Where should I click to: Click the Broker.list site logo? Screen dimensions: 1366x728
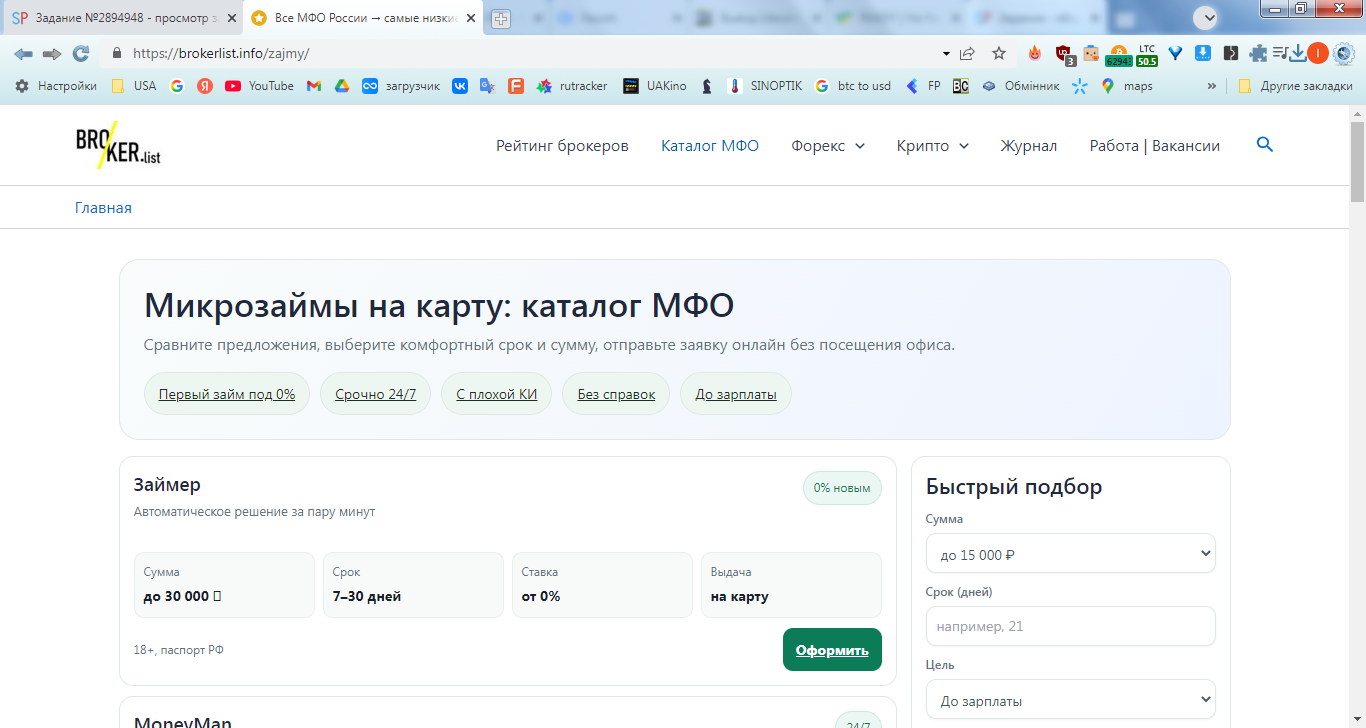click(117, 145)
